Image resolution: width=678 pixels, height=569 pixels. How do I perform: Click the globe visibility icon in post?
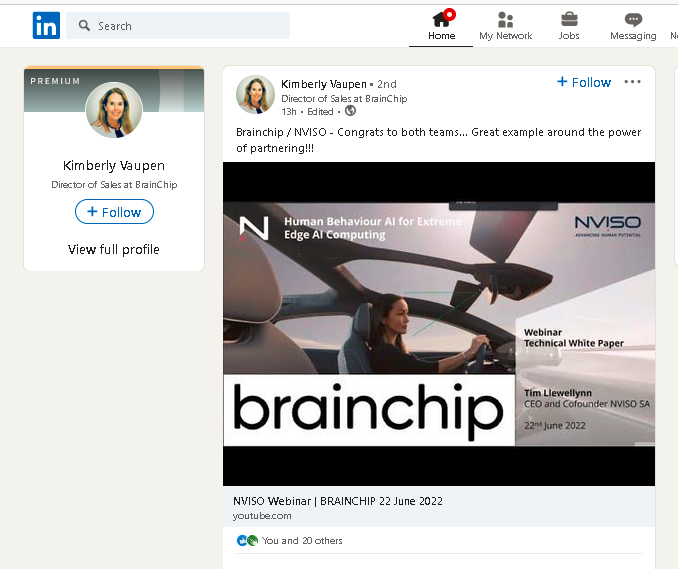coord(350,111)
